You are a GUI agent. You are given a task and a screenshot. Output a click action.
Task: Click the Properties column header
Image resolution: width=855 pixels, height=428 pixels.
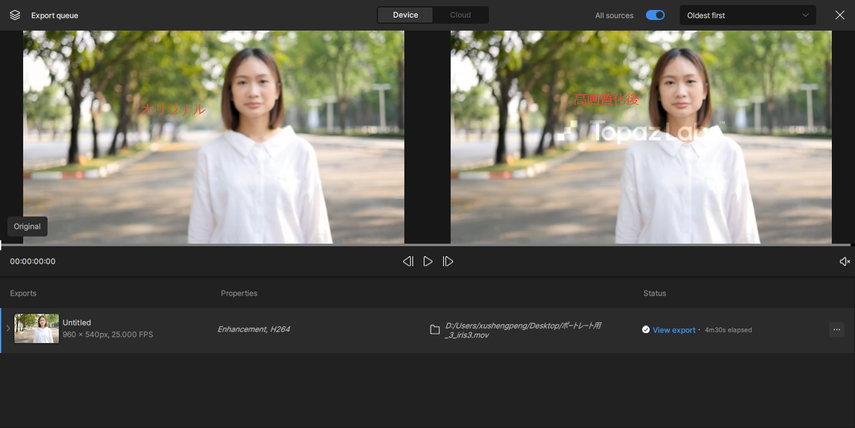(x=239, y=293)
